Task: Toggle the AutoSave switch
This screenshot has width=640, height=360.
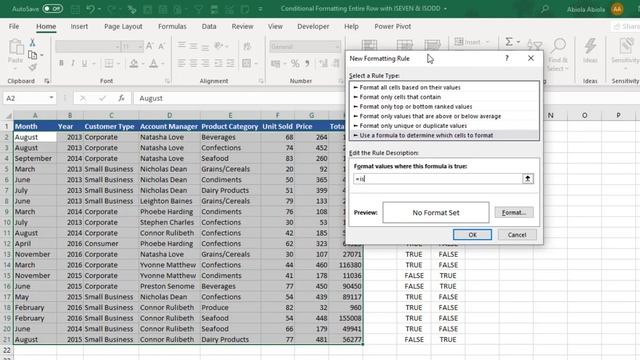Action: pyautogui.click(x=53, y=9)
